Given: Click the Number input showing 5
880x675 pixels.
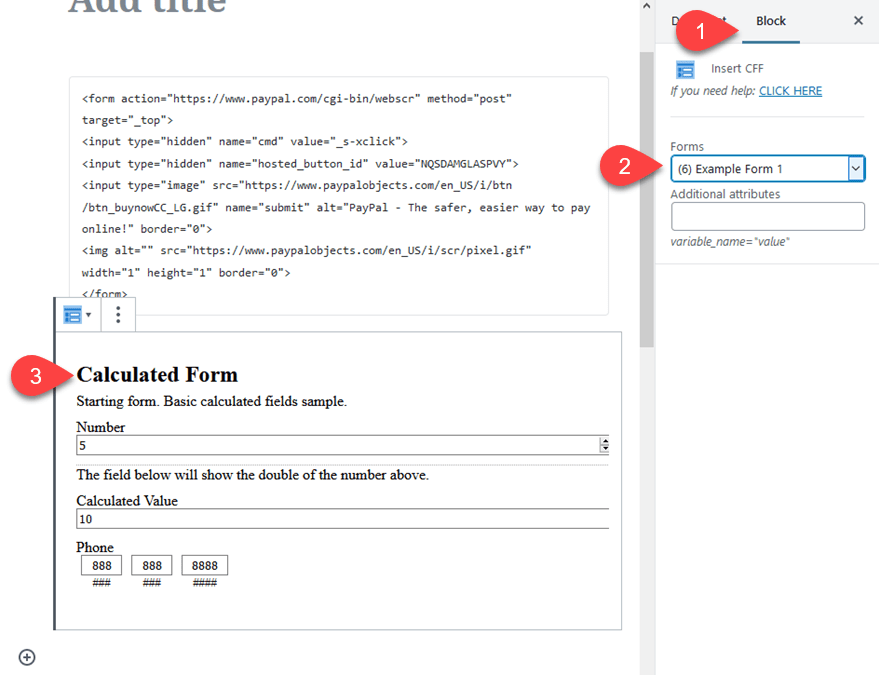Looking at the screenshot, I should pyautogui.click(x=300, y=444).
